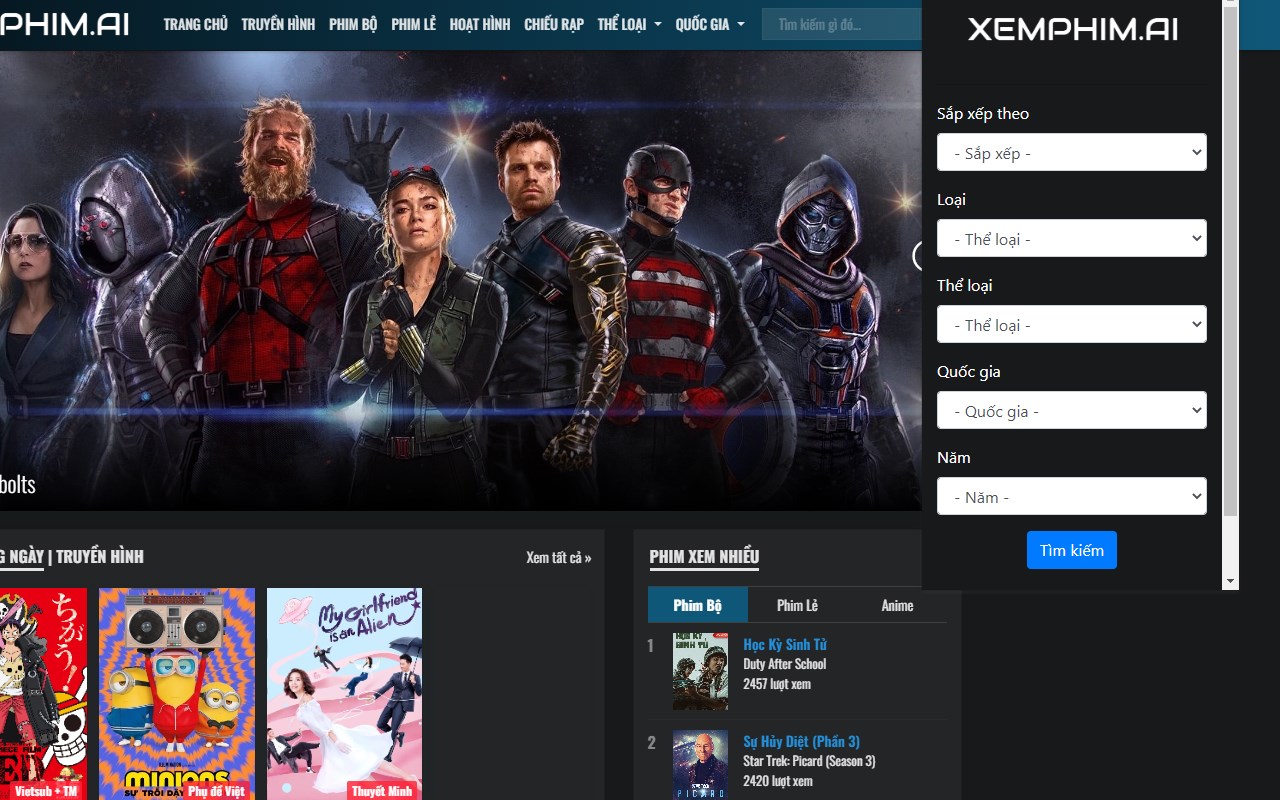This screenshot has height=800, width=1280.
Task: Click the site logo in the top navbar
Action: [64, 24]
